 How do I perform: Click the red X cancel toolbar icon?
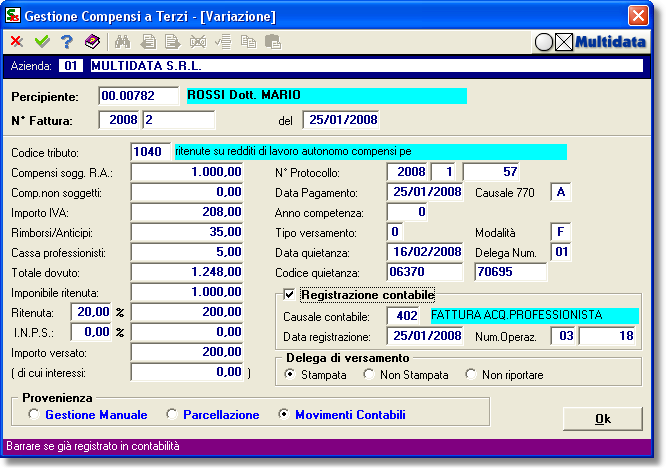[x=17, y=42]
